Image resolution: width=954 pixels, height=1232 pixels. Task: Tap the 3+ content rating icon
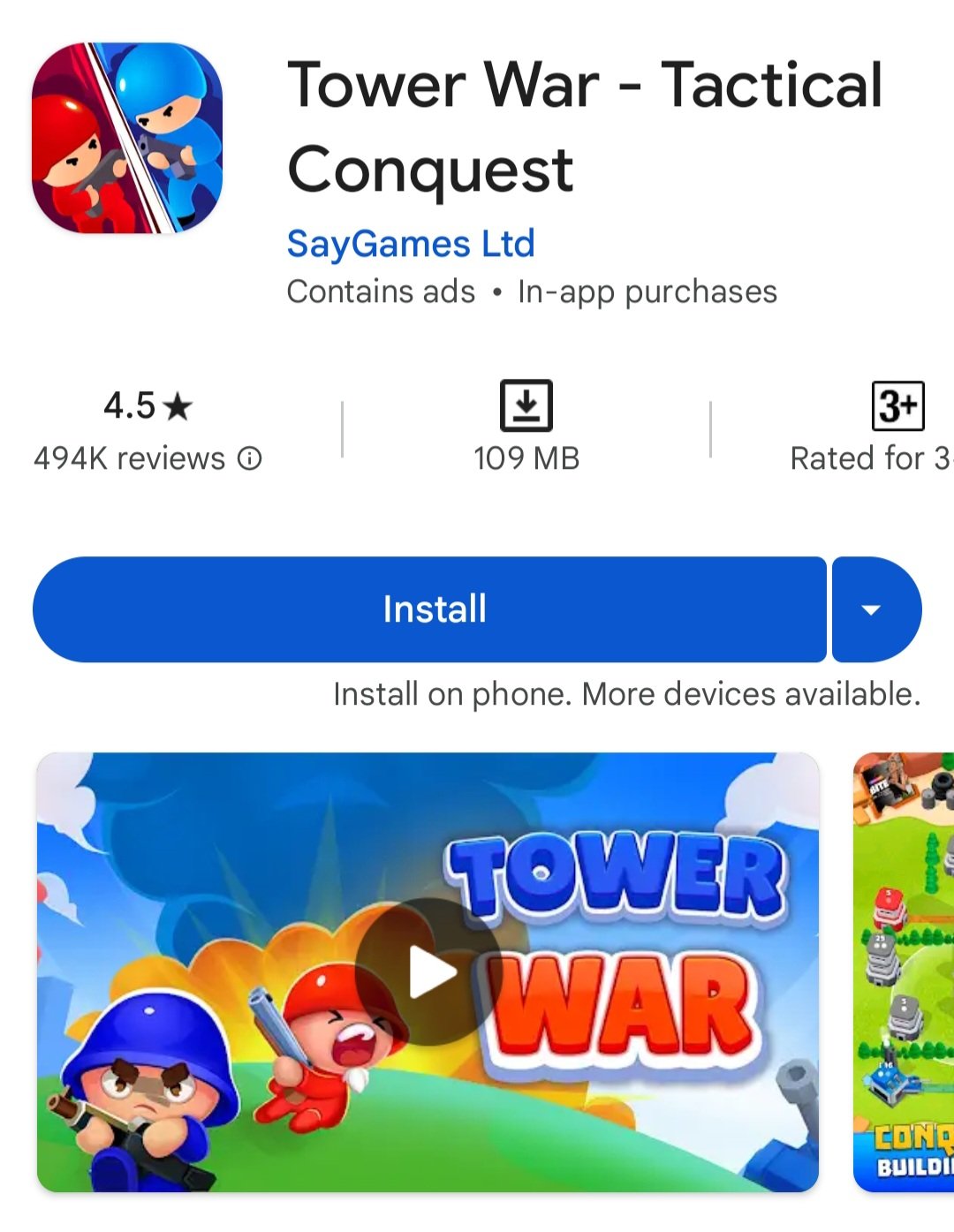pos(897,406)
